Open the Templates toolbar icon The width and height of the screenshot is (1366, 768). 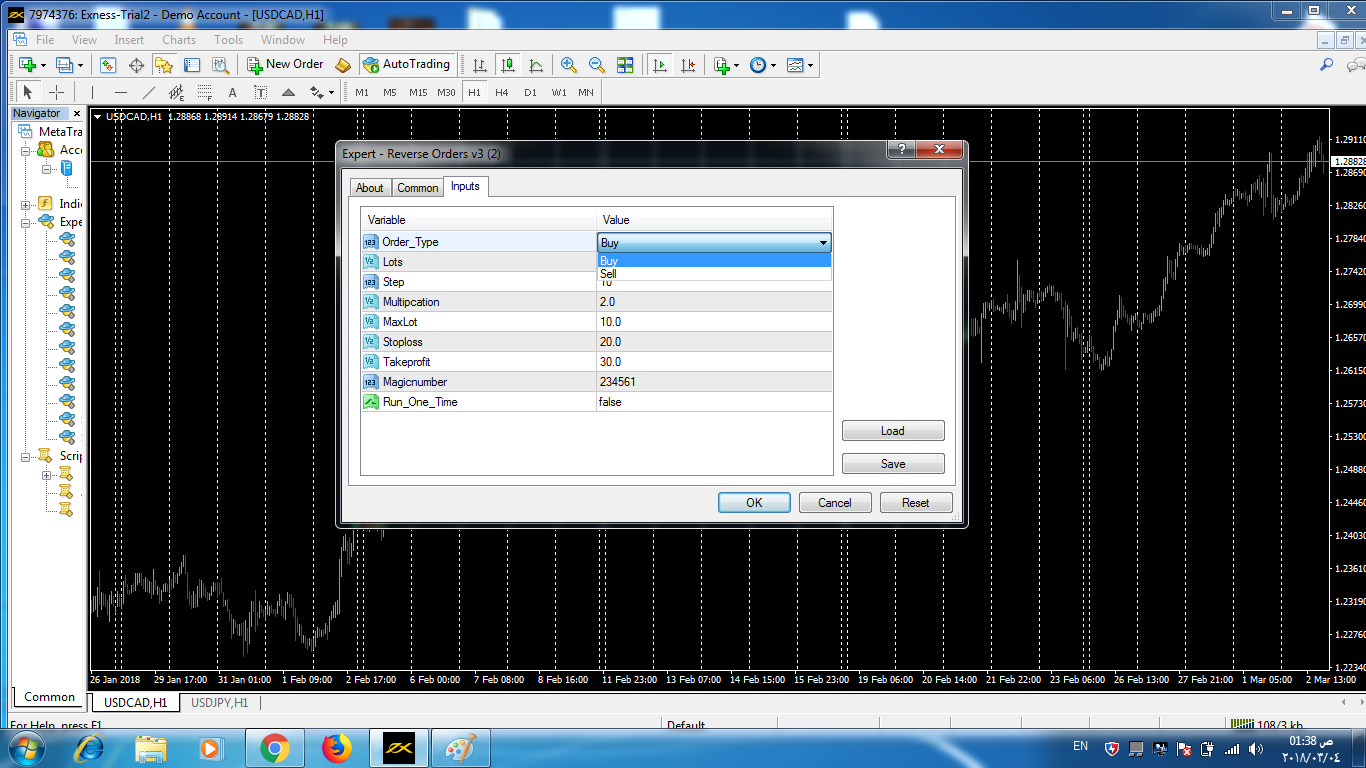pos(795,65)
